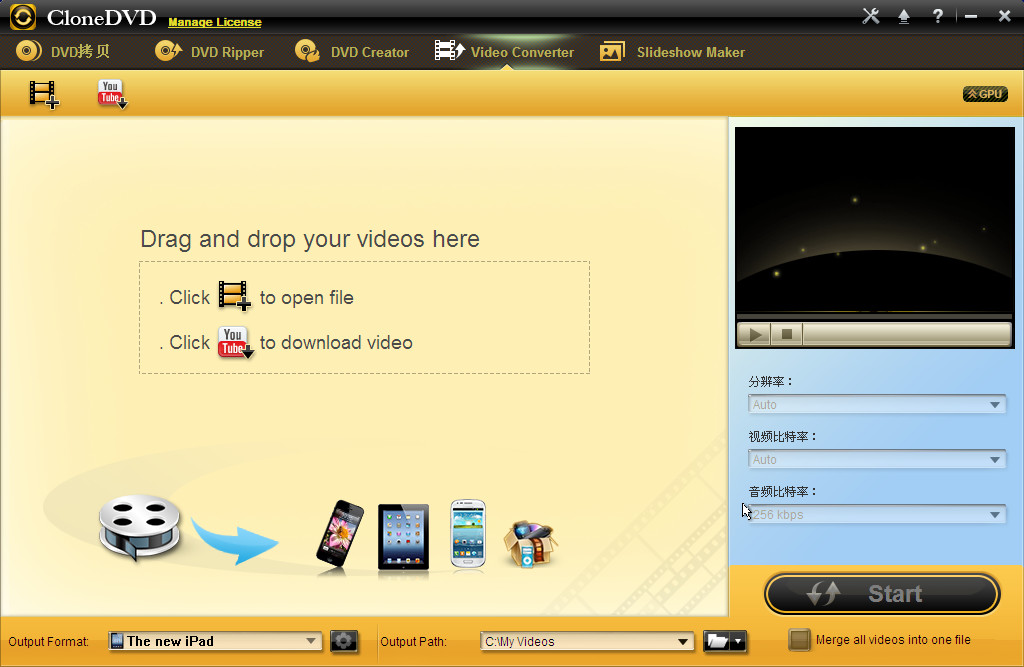The height and width of the screenshot is (667, 1024).
Task: Open the DVD Creator tab
Action: (x=352, y=52)
